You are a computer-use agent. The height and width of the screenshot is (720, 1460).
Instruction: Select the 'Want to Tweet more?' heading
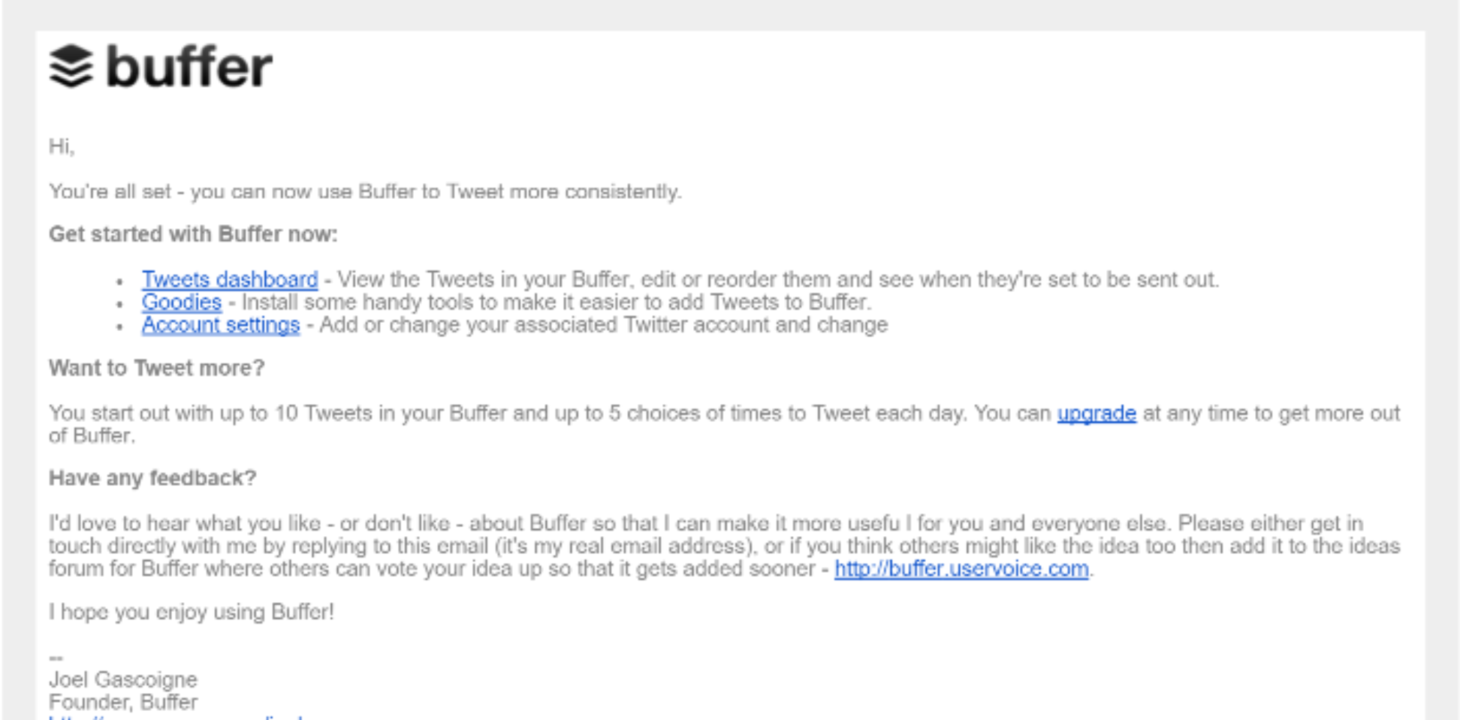pos(157,368)
